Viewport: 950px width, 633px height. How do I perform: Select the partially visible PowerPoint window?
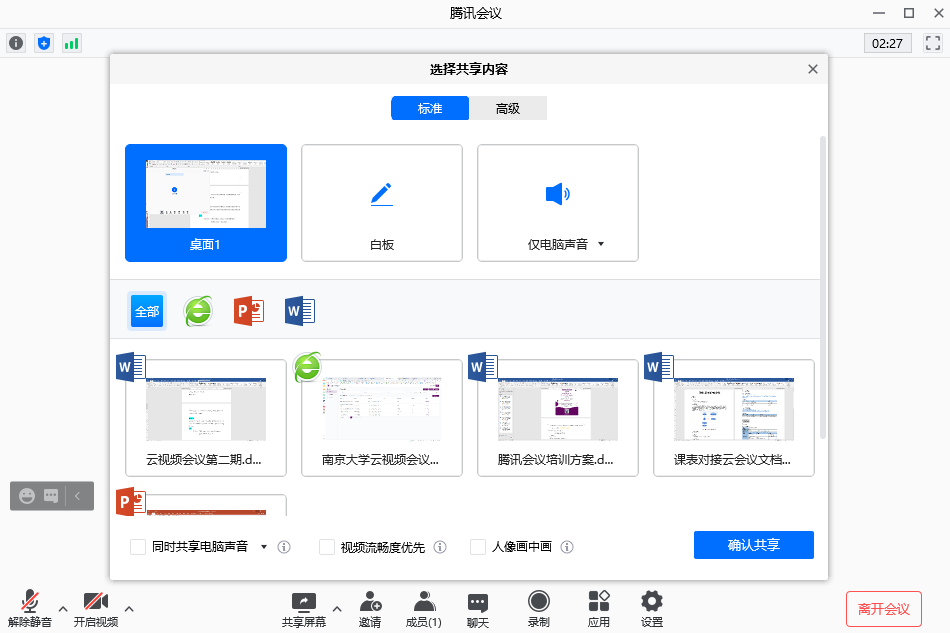point(206,505)
